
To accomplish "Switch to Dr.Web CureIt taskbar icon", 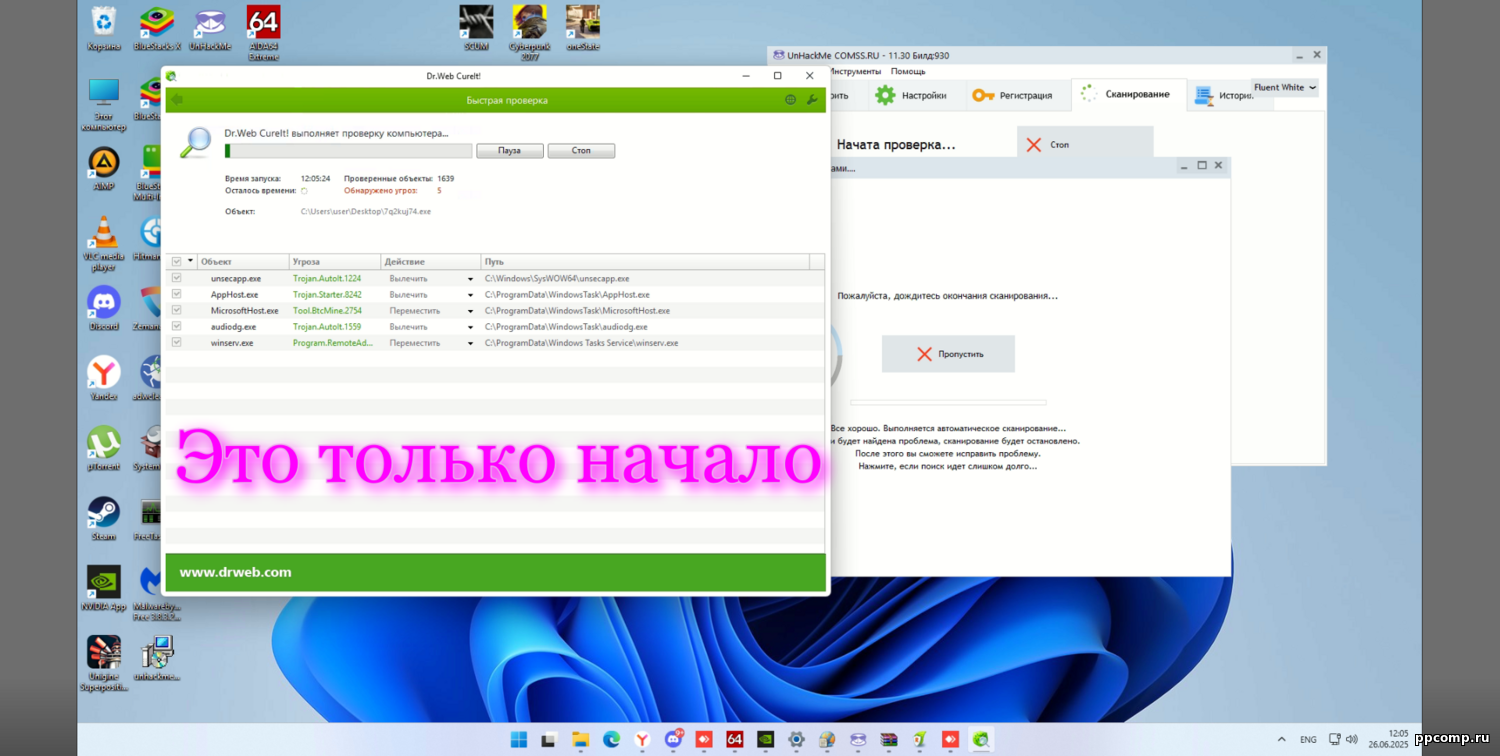I will tap(982, 739).
